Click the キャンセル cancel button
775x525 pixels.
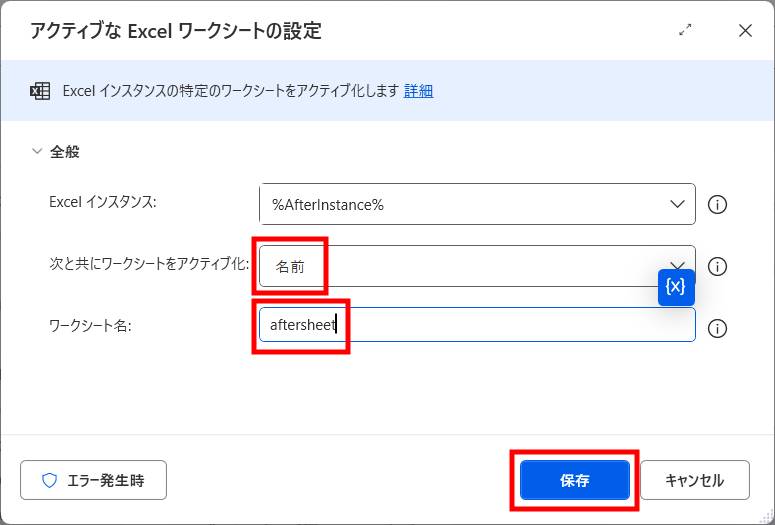(x=695, y=480)
